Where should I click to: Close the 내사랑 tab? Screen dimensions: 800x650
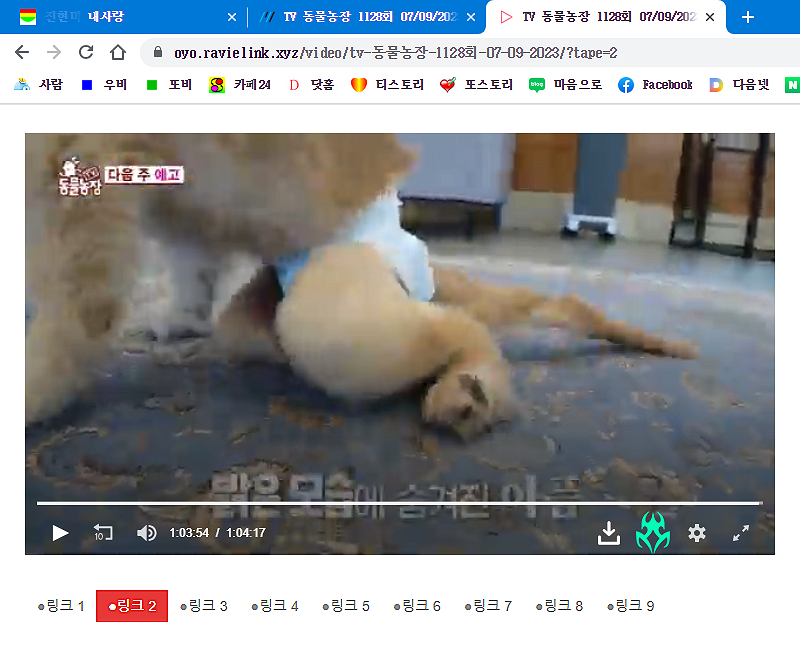pyautogui.click(x=232, y=17)
